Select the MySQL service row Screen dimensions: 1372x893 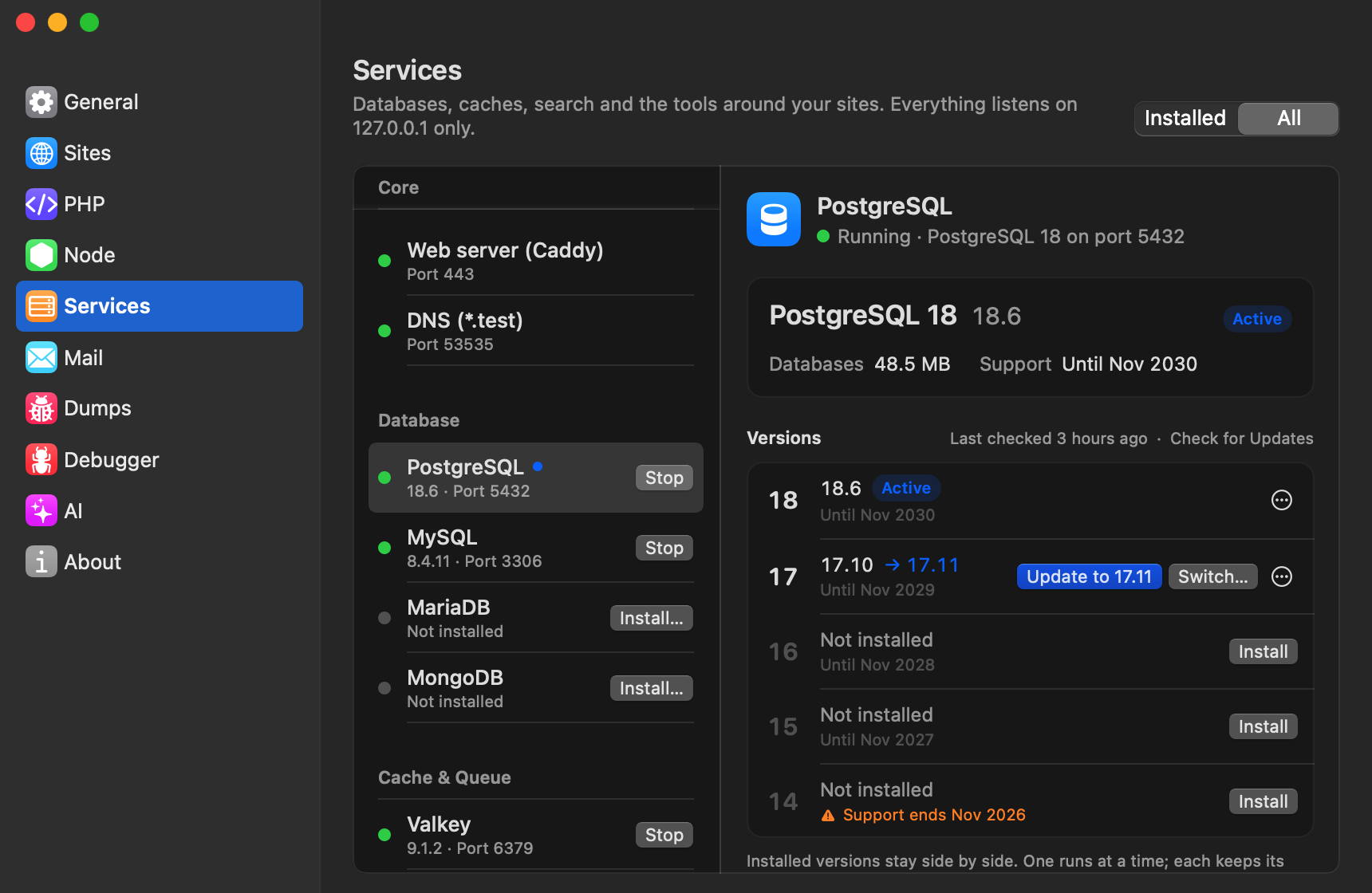536,548
